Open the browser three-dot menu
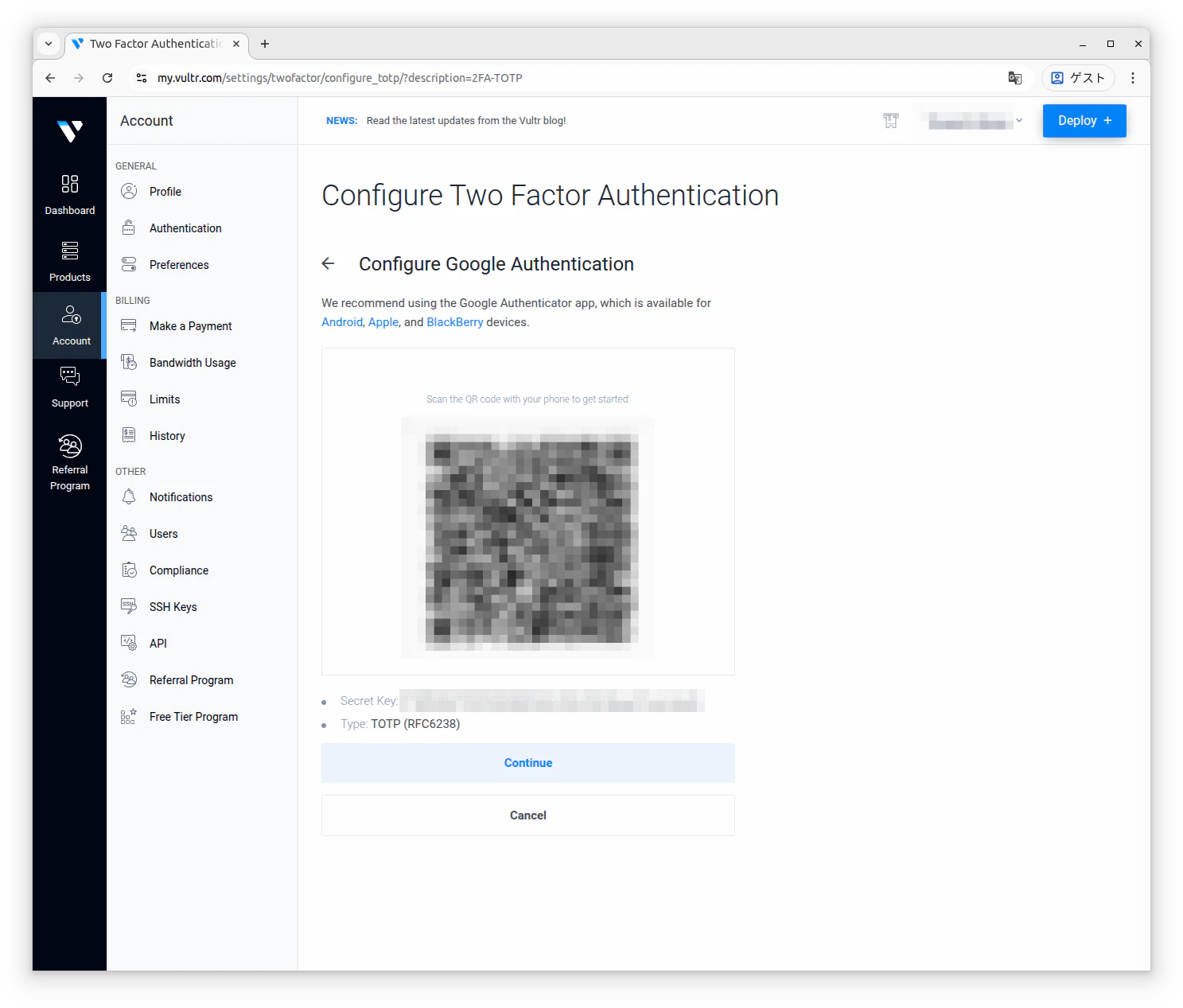The height and width of the screenshot is (1008, 1183). [1133, 78]
